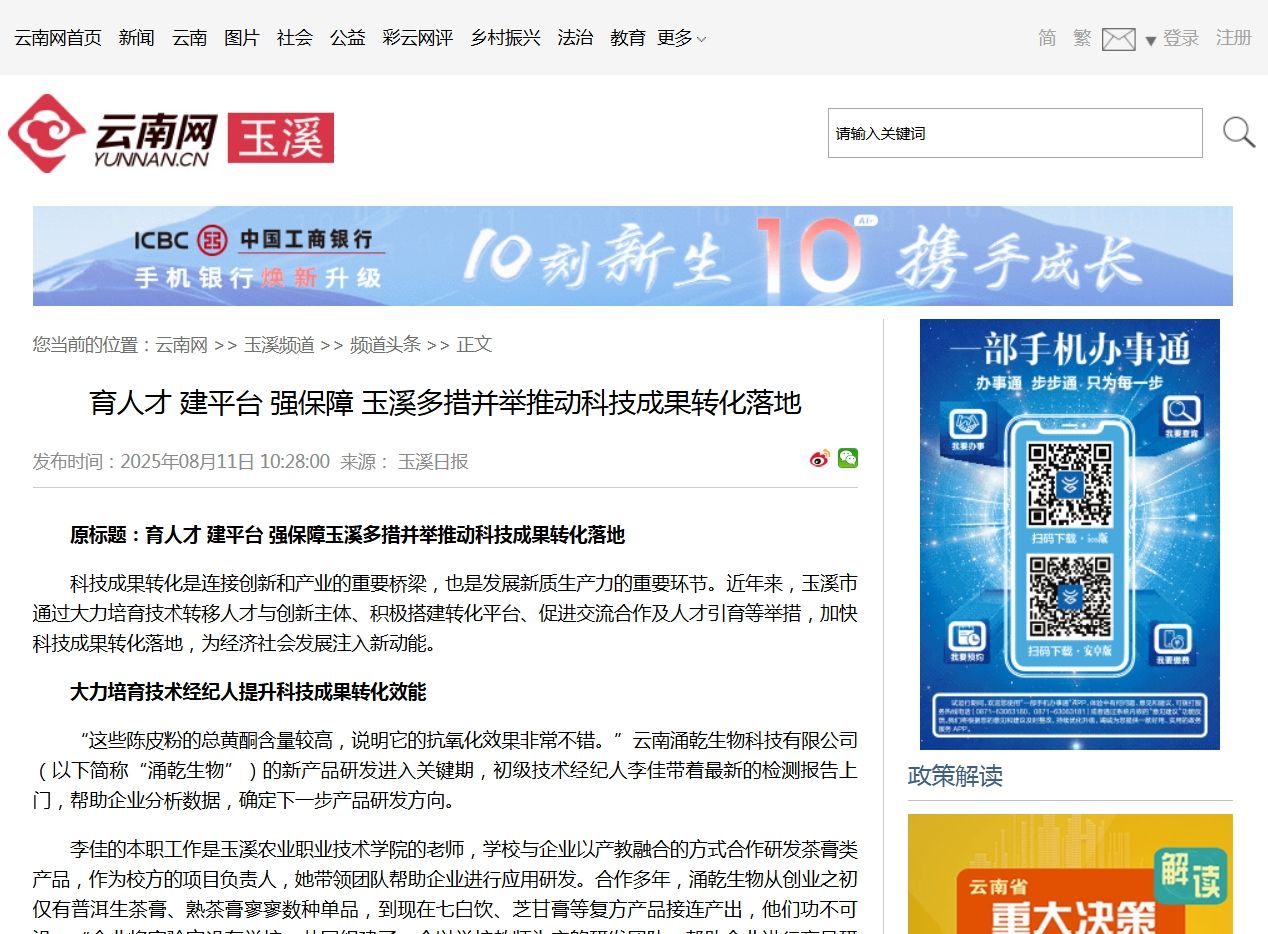
Task: Switch to simplified Chinese 简
Action: [x=1047, y=38]
